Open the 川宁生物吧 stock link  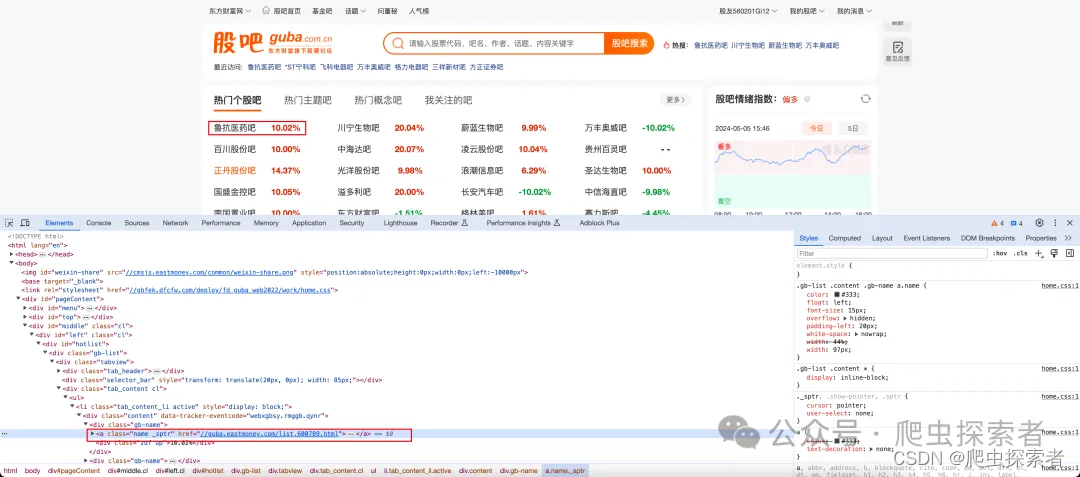point(358,128)
